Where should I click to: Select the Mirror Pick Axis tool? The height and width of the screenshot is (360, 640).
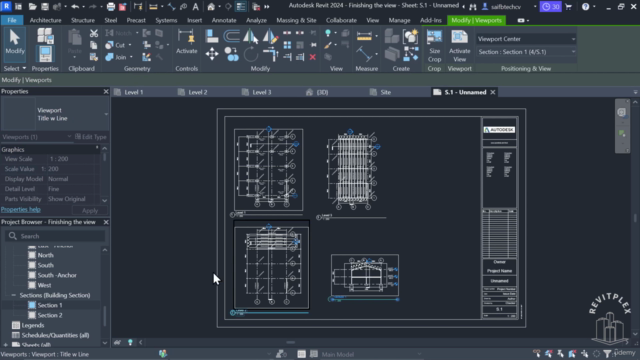(x=250, y=36)
